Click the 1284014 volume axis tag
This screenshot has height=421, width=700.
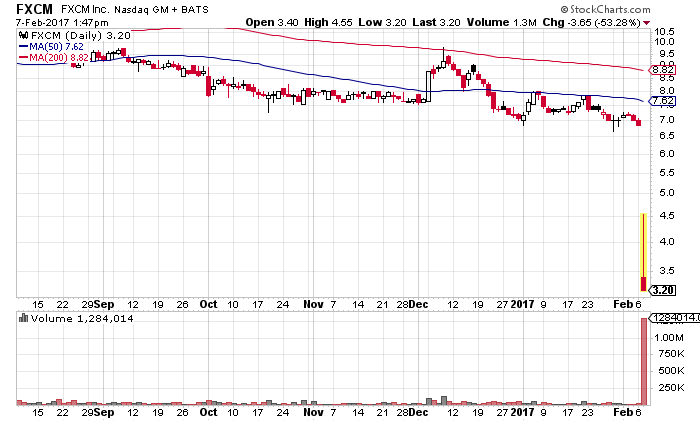(674, 318)
